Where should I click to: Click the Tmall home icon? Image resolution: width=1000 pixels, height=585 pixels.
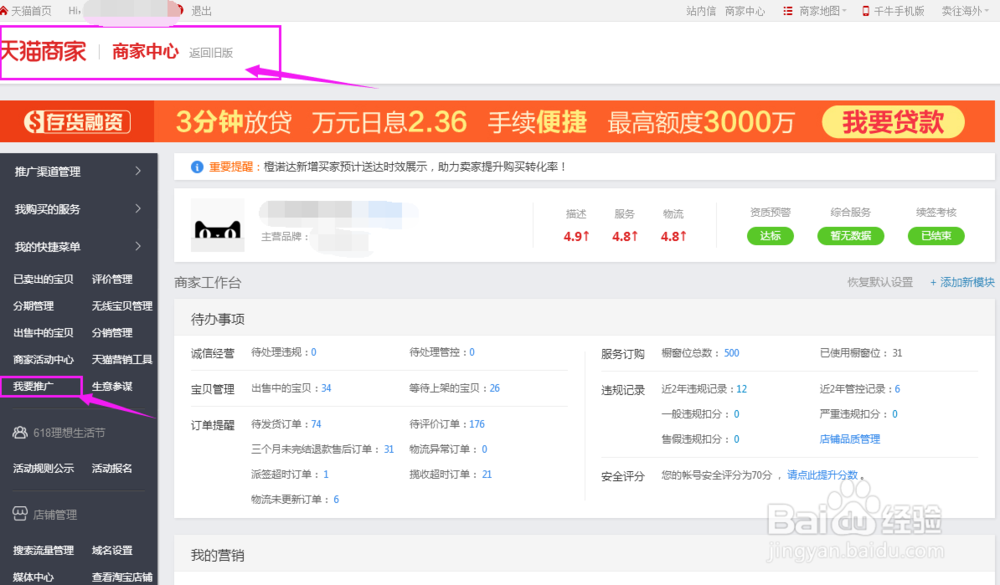pos(4,11)
